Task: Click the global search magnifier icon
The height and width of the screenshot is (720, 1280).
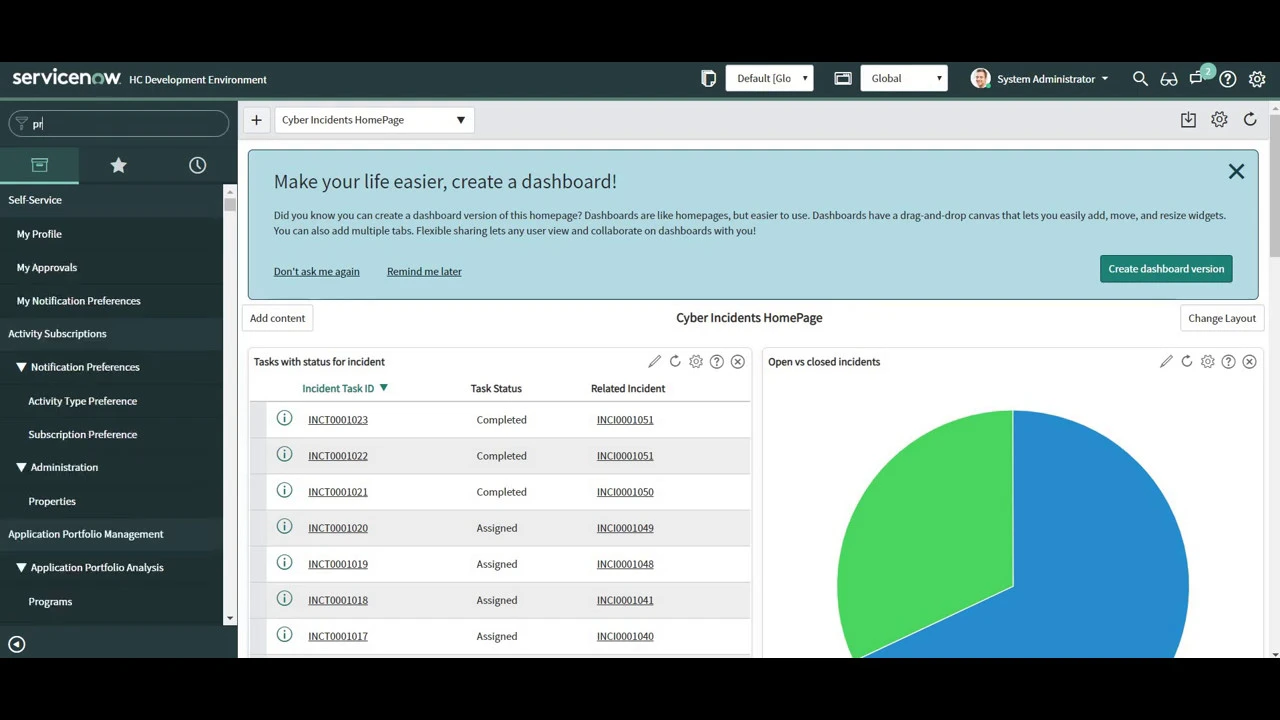Action: click(x=1140, y=79)
